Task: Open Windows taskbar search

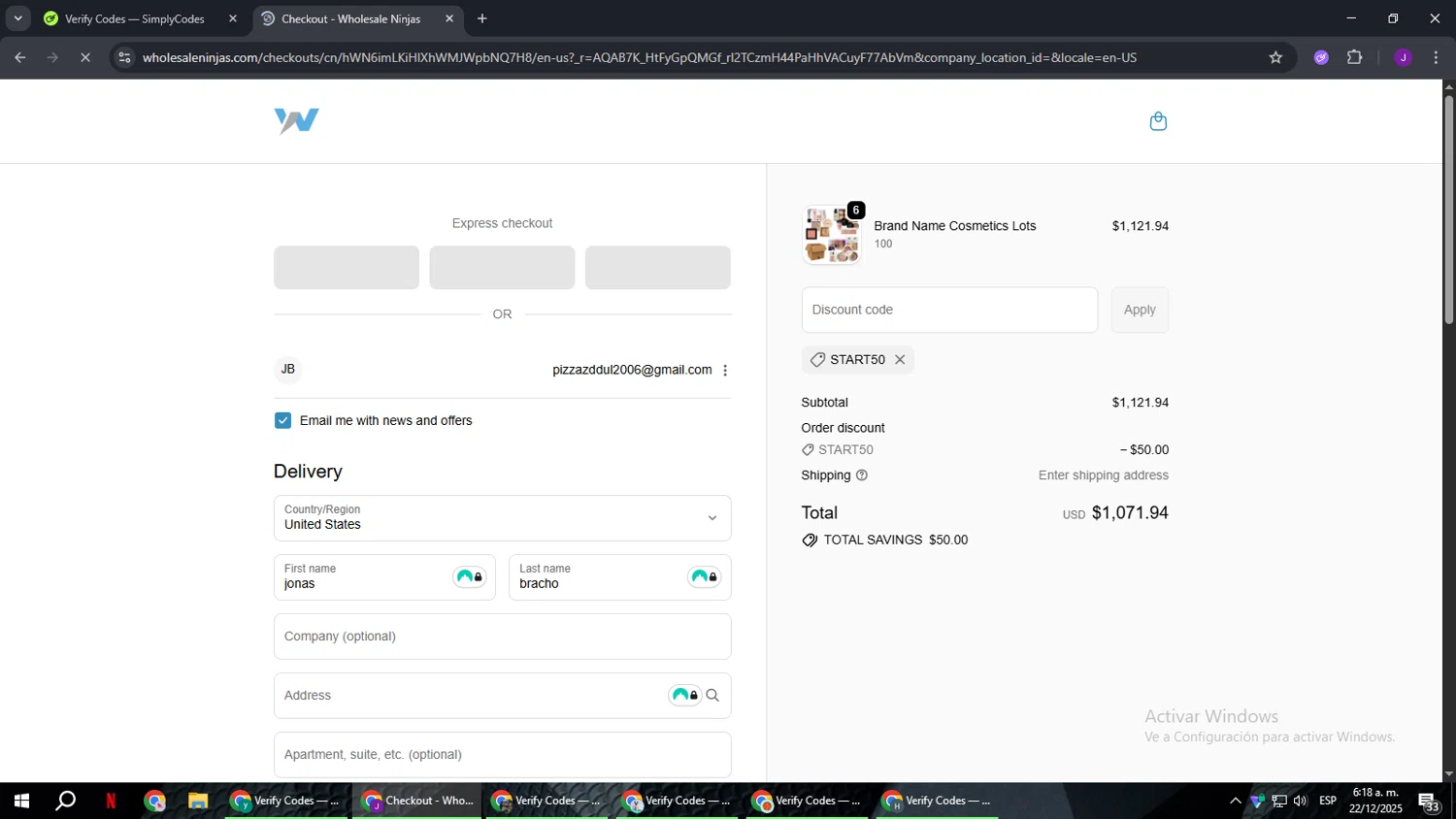Action: point(66,801)
